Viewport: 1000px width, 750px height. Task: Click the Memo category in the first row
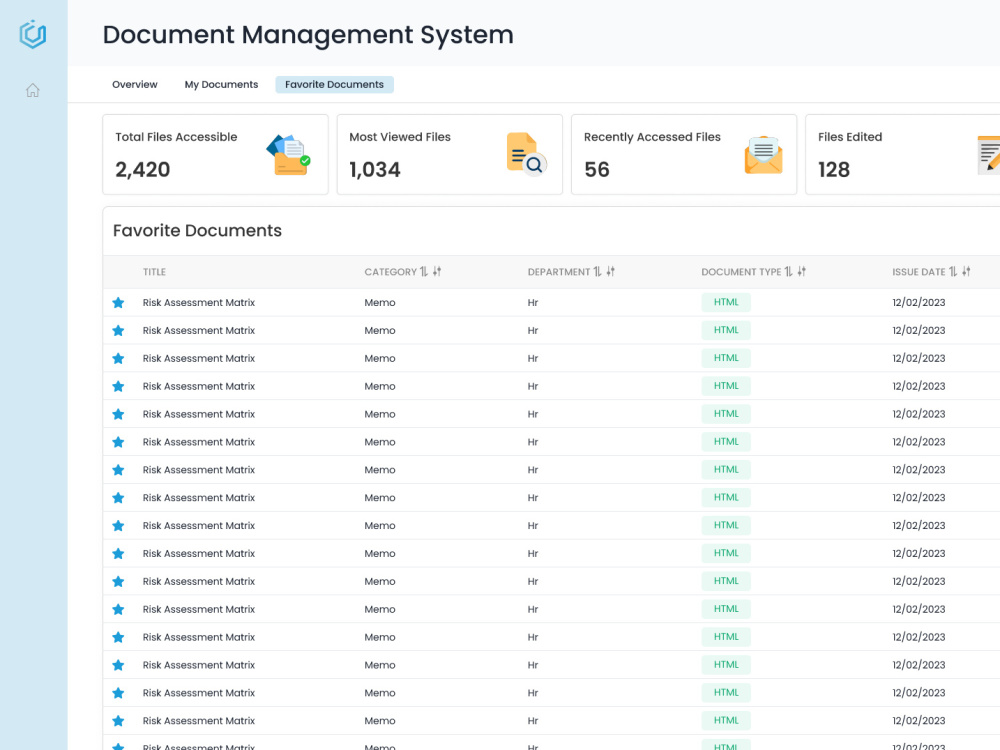coord(380,303)
